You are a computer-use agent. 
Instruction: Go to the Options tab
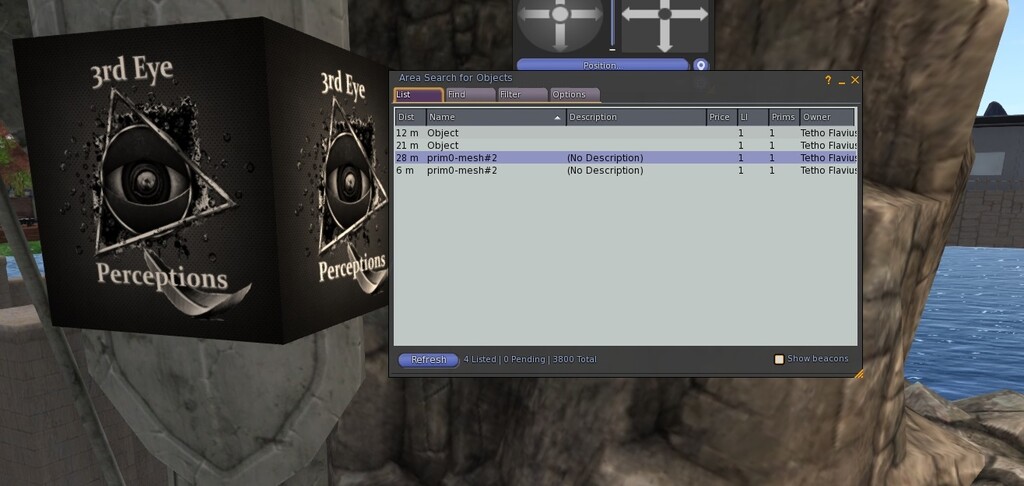point(574,95)
